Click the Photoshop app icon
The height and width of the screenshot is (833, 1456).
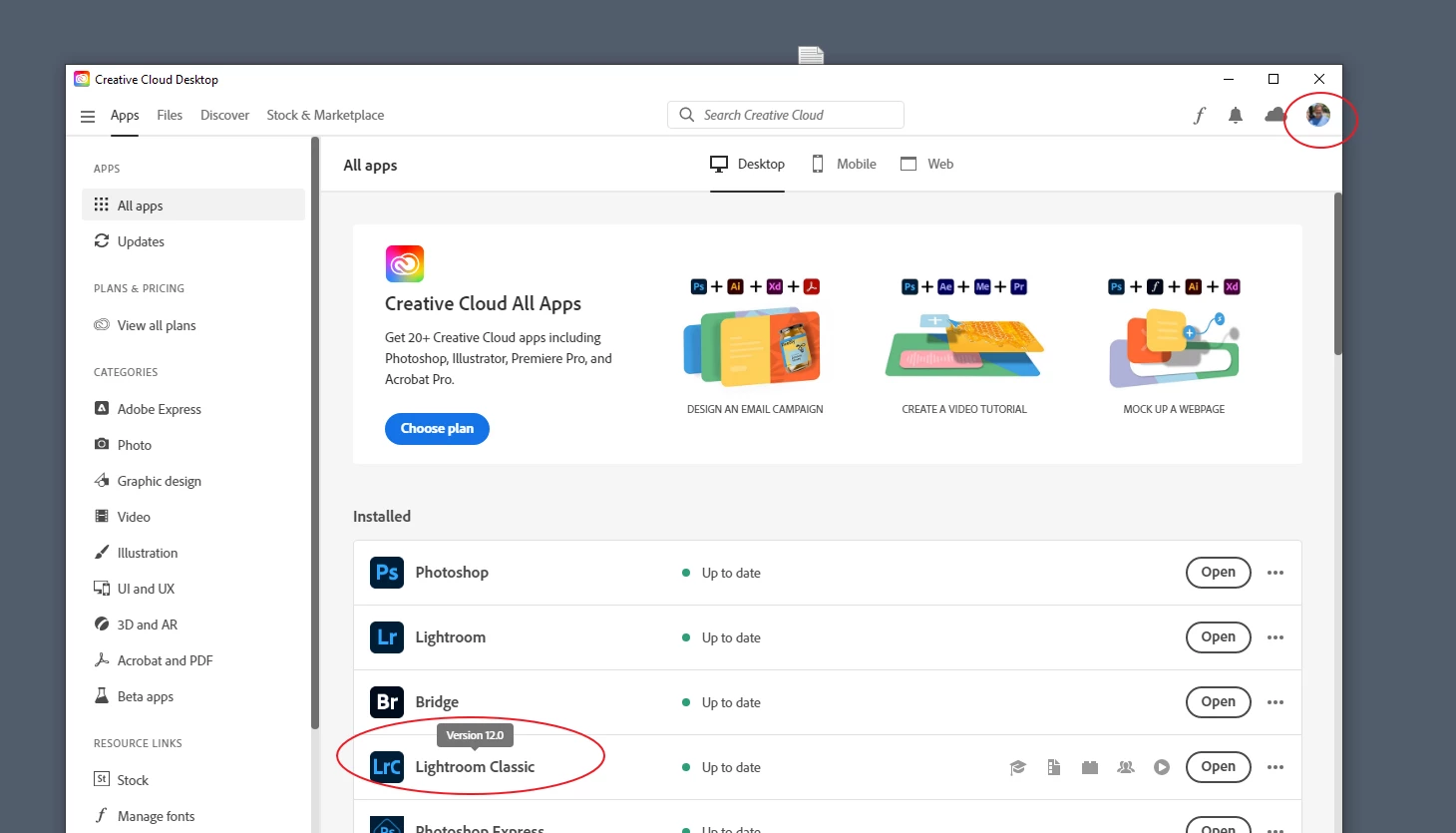pos(387,573)
